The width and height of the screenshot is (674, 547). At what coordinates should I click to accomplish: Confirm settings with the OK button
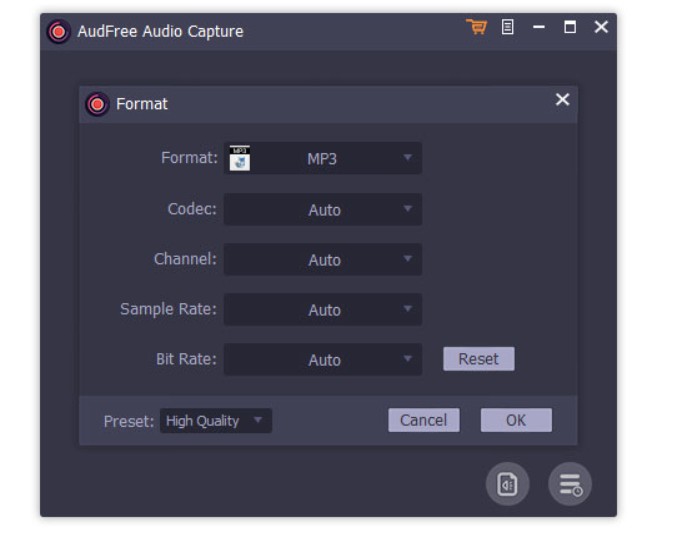pos(516,420)
